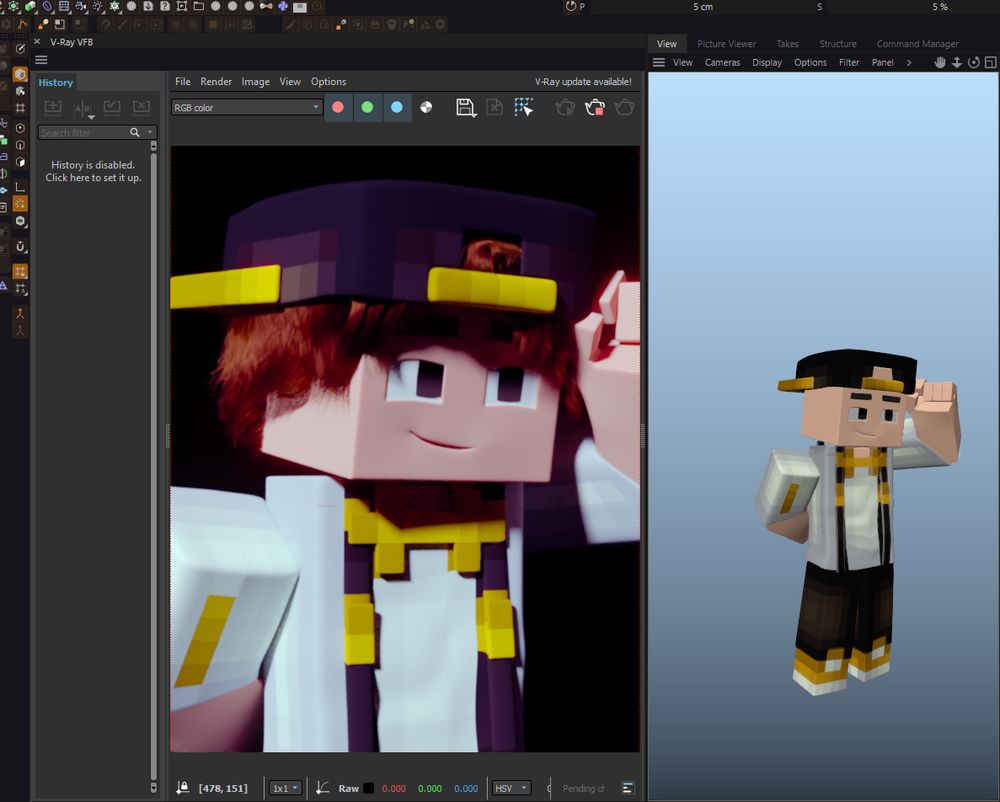Open the HSV color mode dropdown

(511, 789)
